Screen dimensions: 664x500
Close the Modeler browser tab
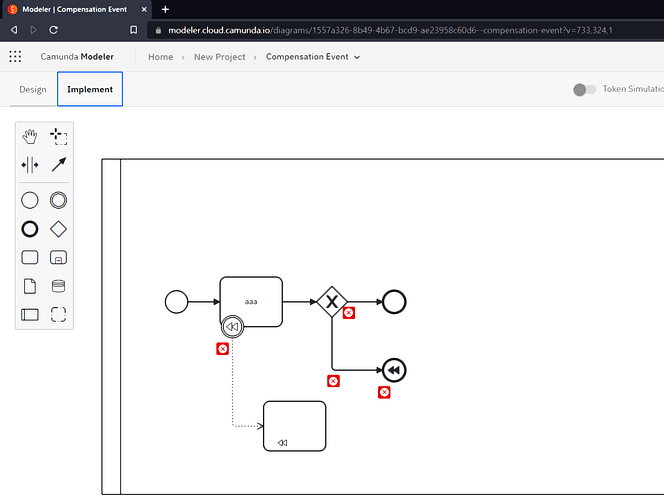coord(144,9)
